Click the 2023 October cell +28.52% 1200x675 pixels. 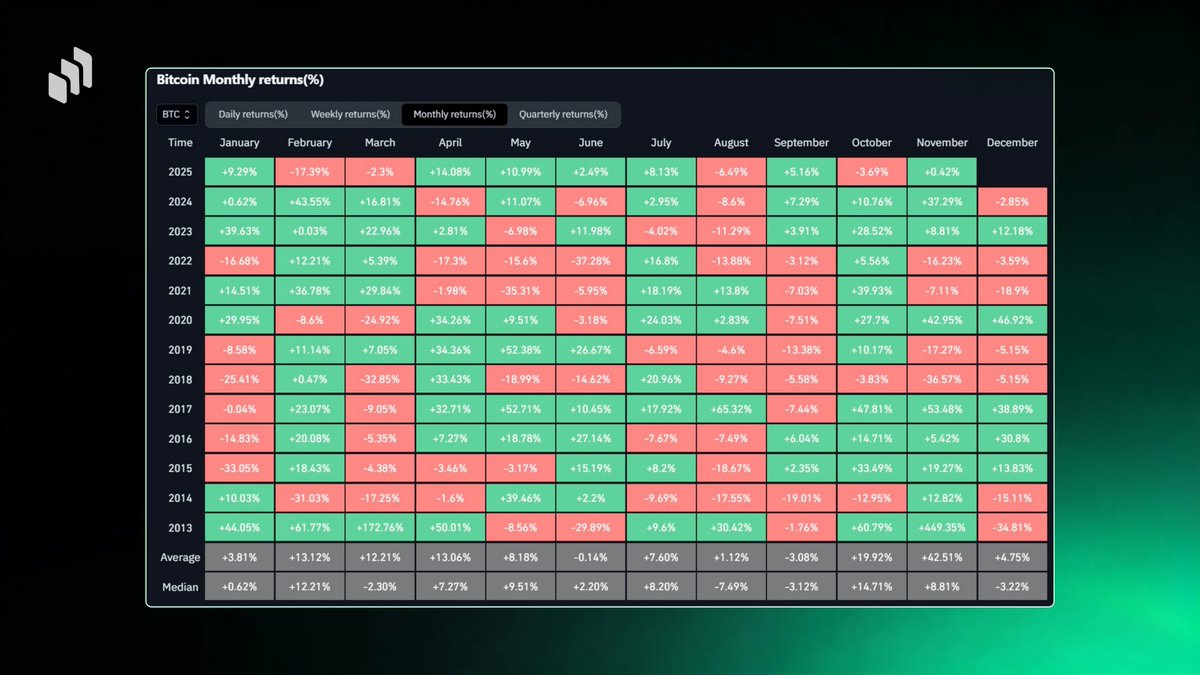click(x=871, y=230)
